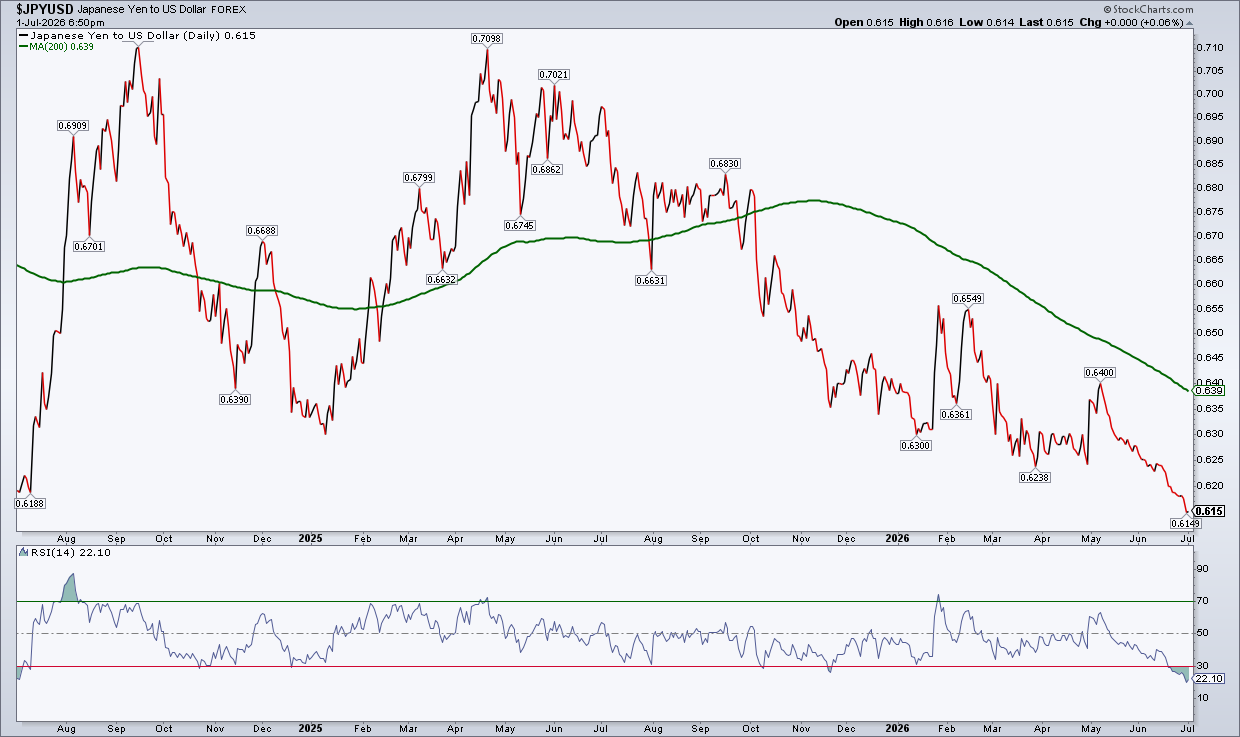
Task: Click the 50 midline level on RSI axis
Action: [x=1205, y=633]
